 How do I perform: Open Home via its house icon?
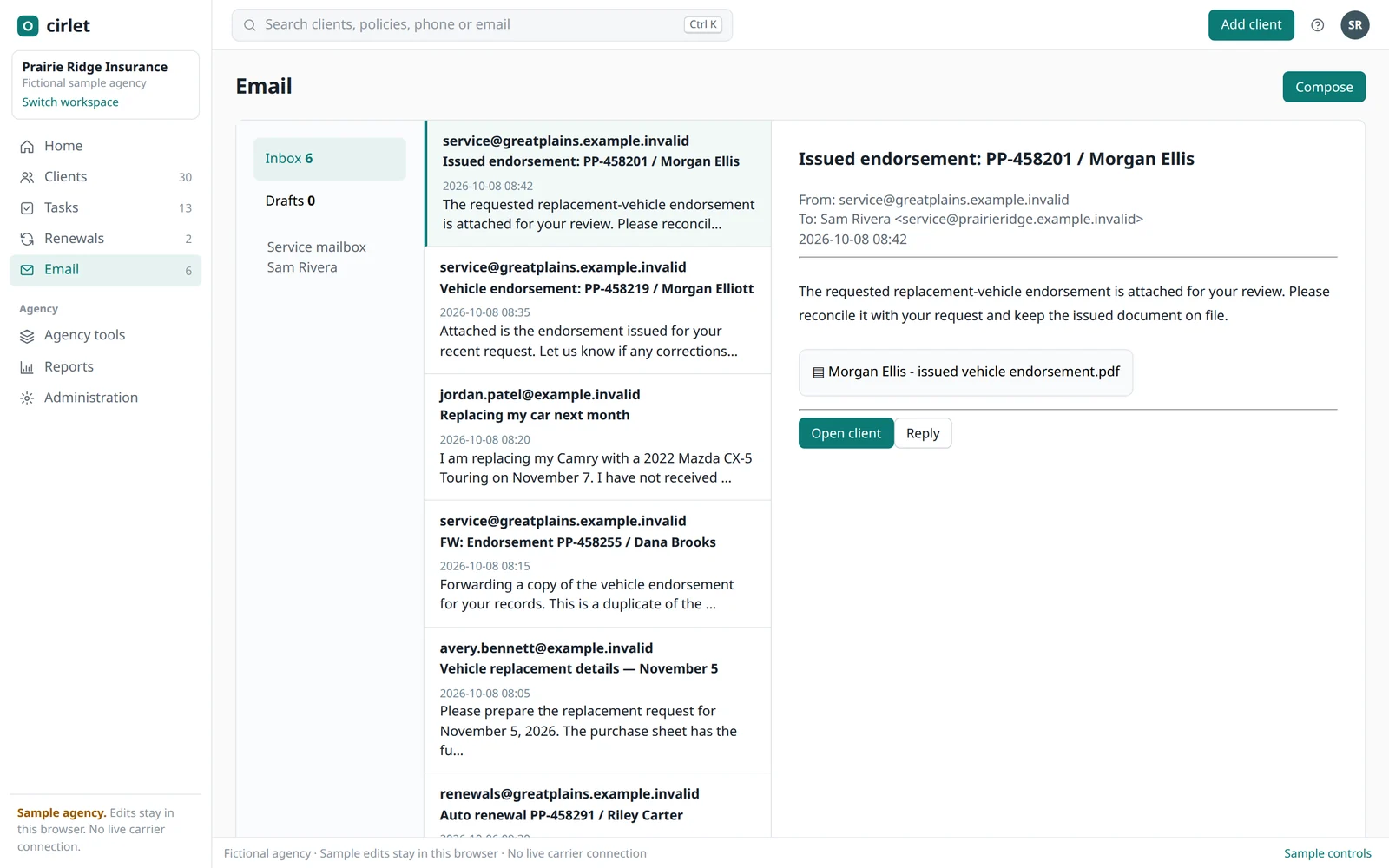click(x=27, y=147)
